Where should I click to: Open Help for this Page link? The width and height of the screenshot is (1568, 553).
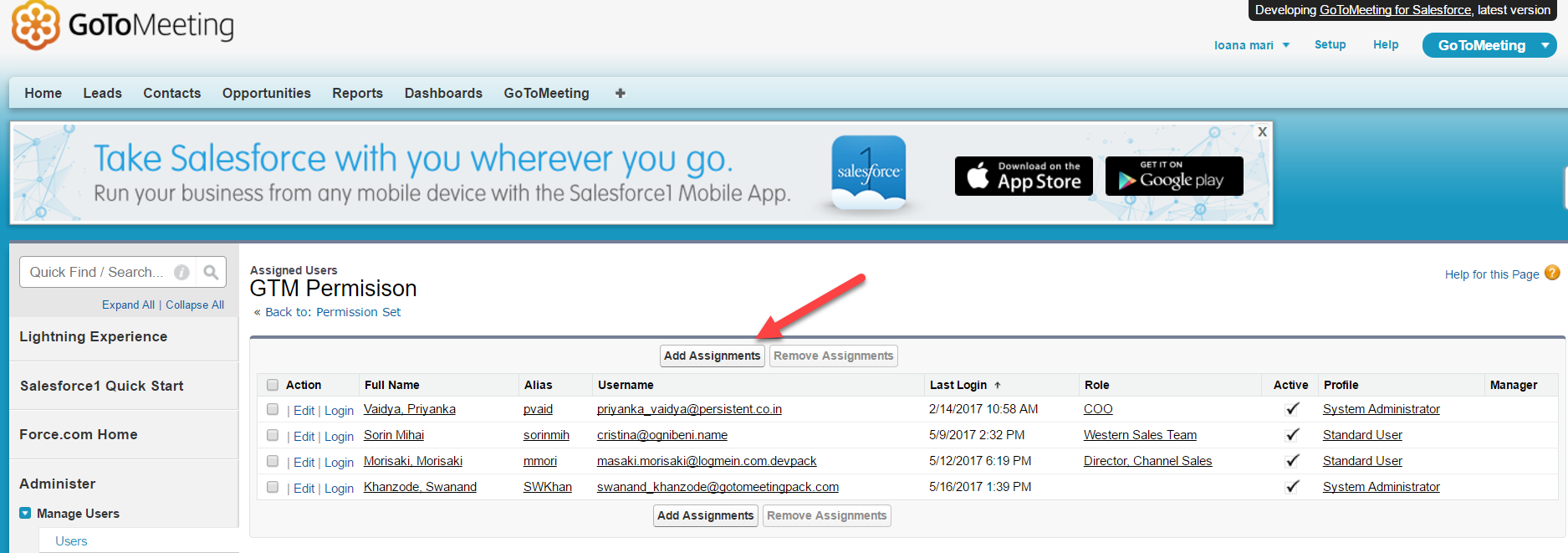point(1492,274)
